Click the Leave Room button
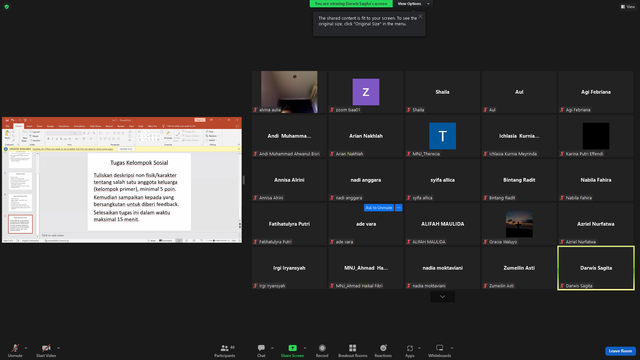Image resolution: width=640 pixels, height=360 pixels. 620,351
